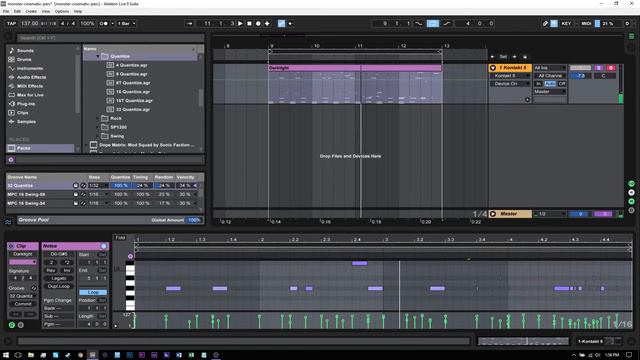Select Audio Effects category in browser
The image size is (640, 360).
pos(31,77)
